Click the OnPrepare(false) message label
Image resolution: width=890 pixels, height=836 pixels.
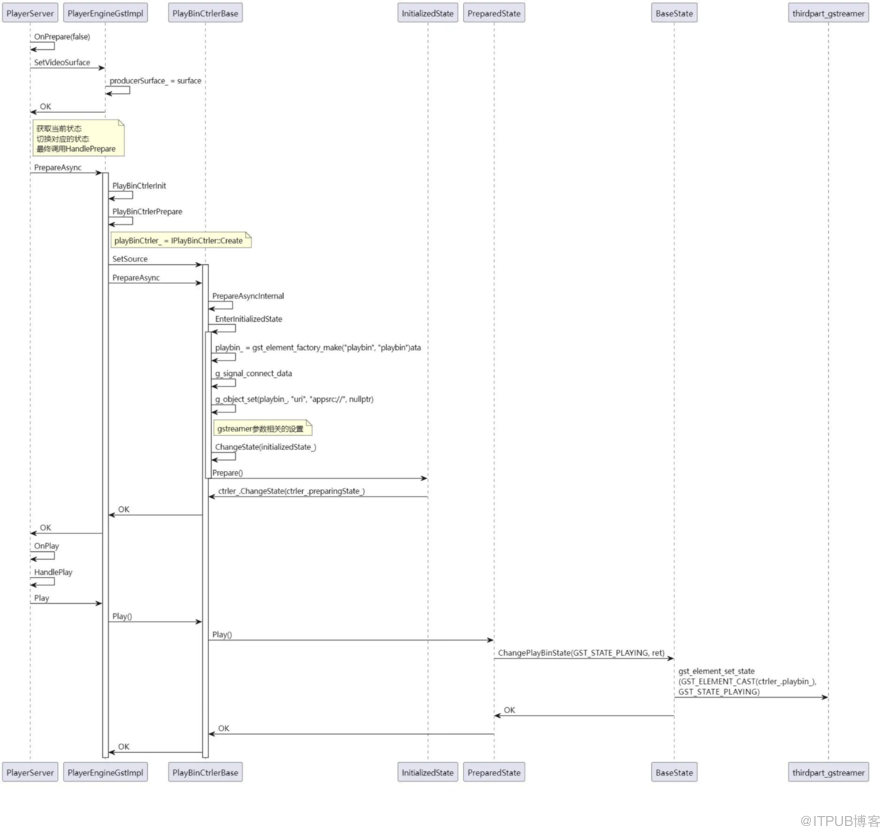tap(62, 37)
